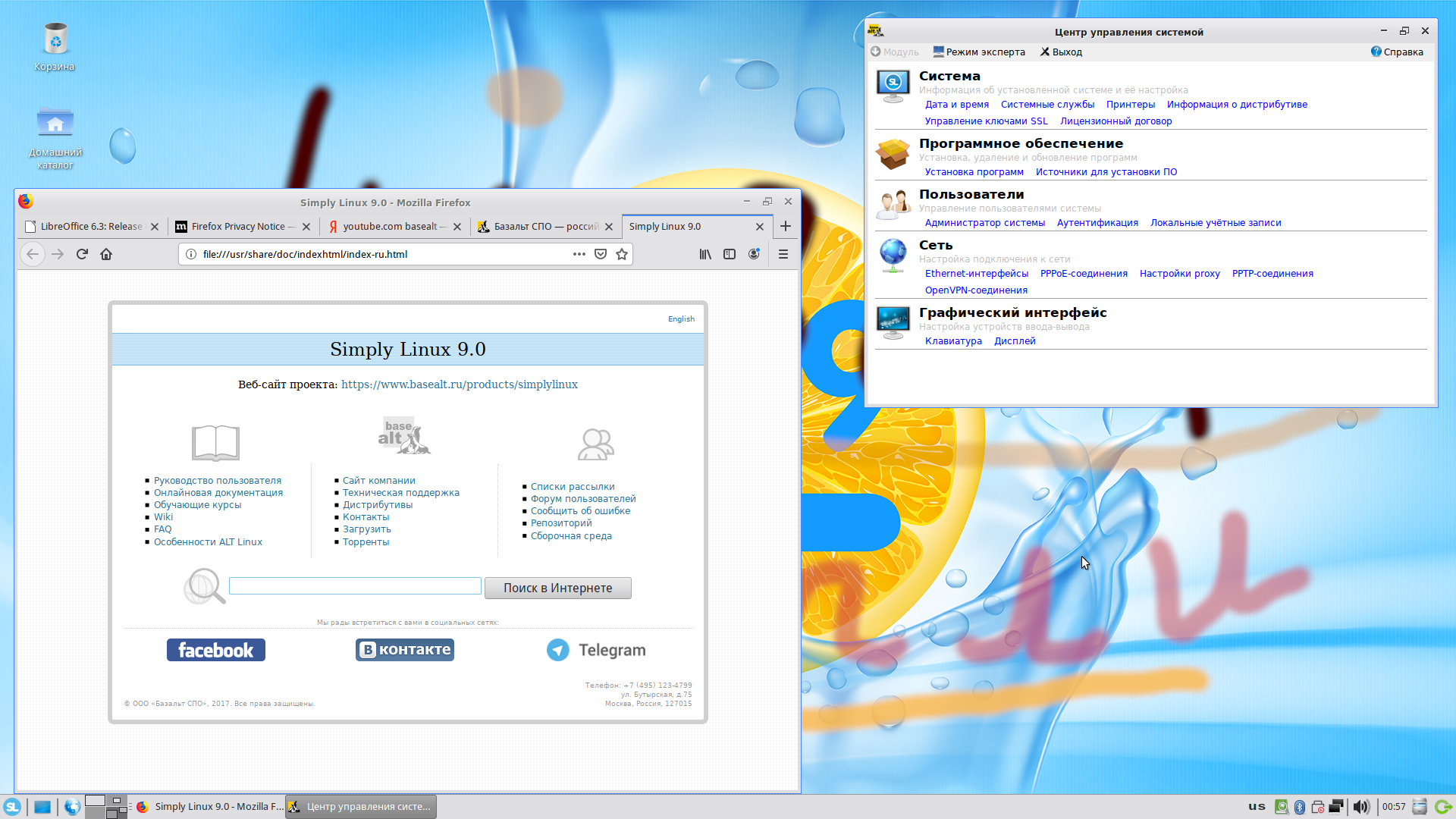Toggle Firefox sidebar view icon
The width and height of the screenshot is (1456, 819).
730,254
